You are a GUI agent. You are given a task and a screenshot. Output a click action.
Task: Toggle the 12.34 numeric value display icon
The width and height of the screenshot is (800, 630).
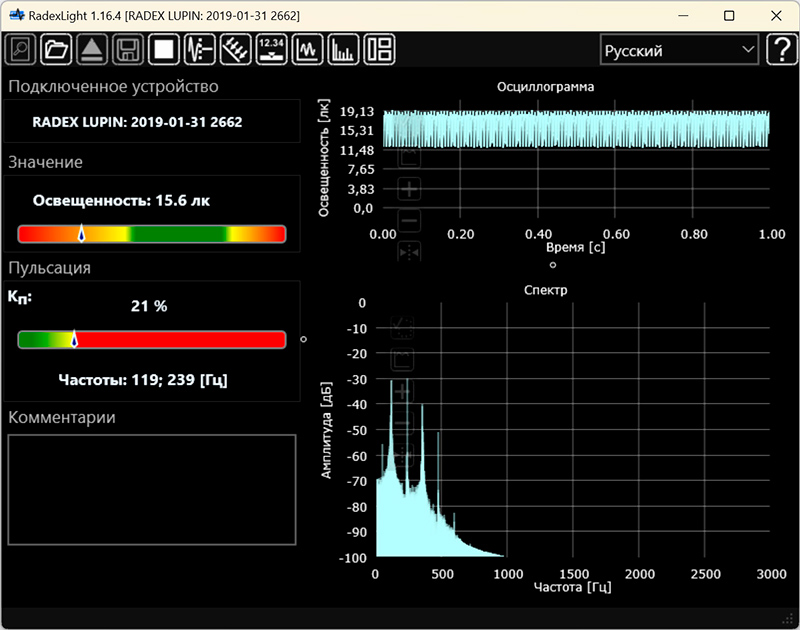tap(272, 50)
